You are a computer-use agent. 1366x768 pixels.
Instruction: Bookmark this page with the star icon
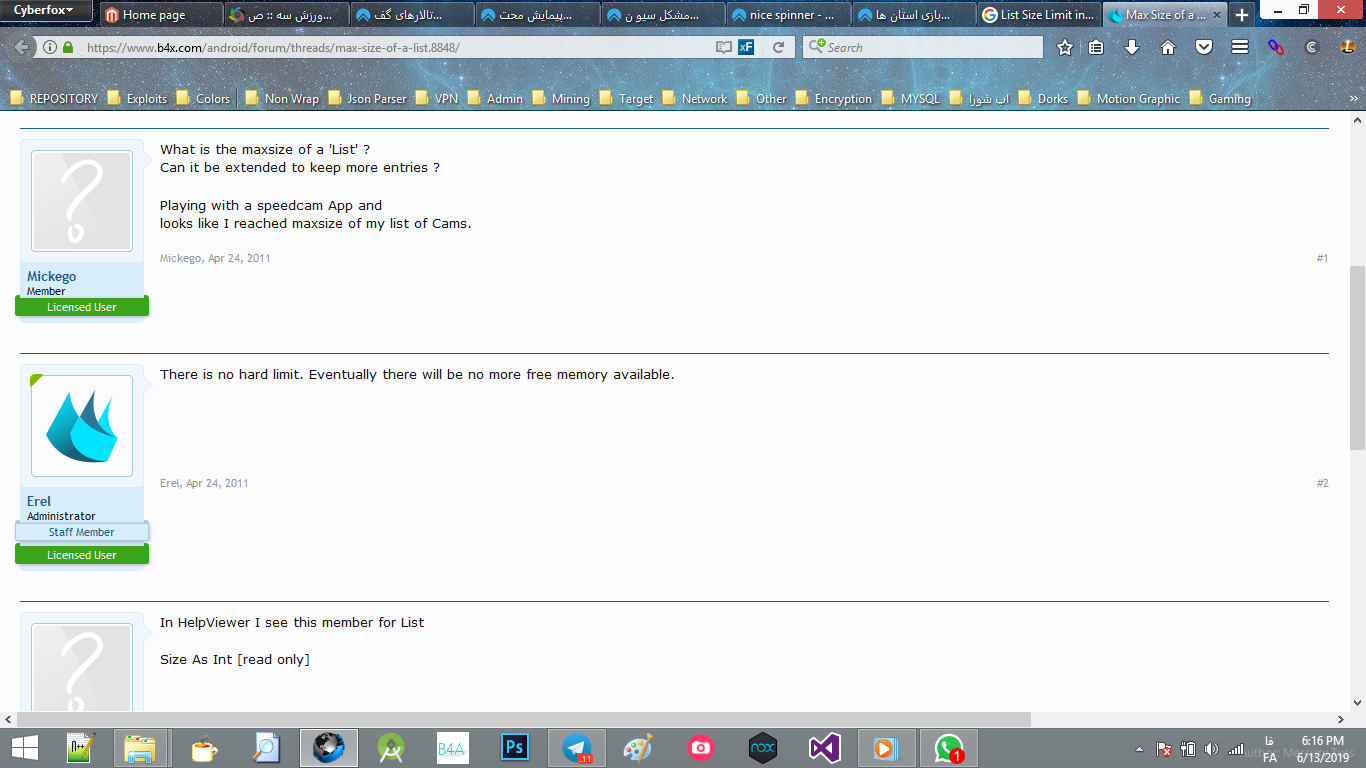click(1065, 47)
